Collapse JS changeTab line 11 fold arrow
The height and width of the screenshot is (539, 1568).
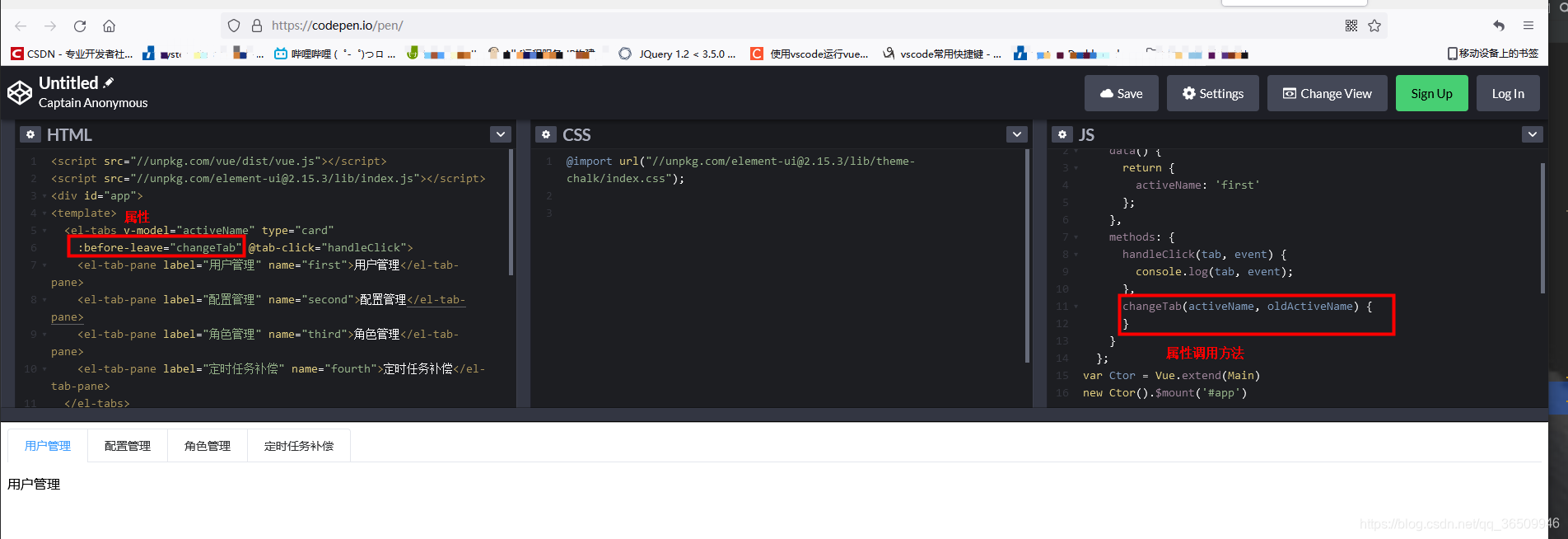click(1076, 307)
